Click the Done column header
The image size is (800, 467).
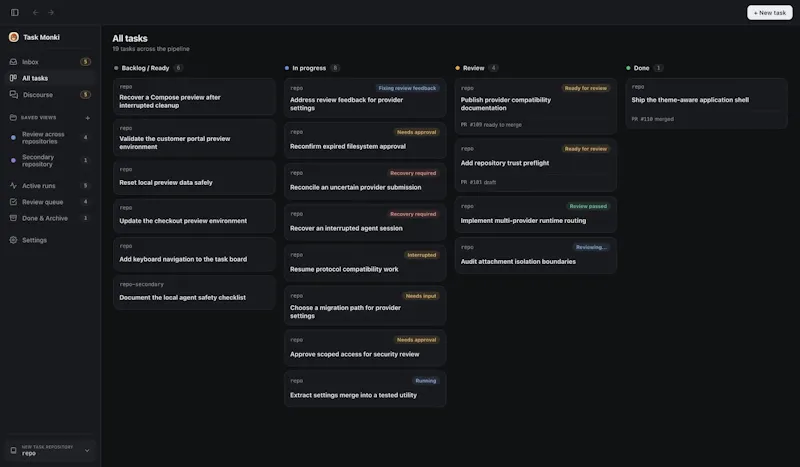point(641,68)
